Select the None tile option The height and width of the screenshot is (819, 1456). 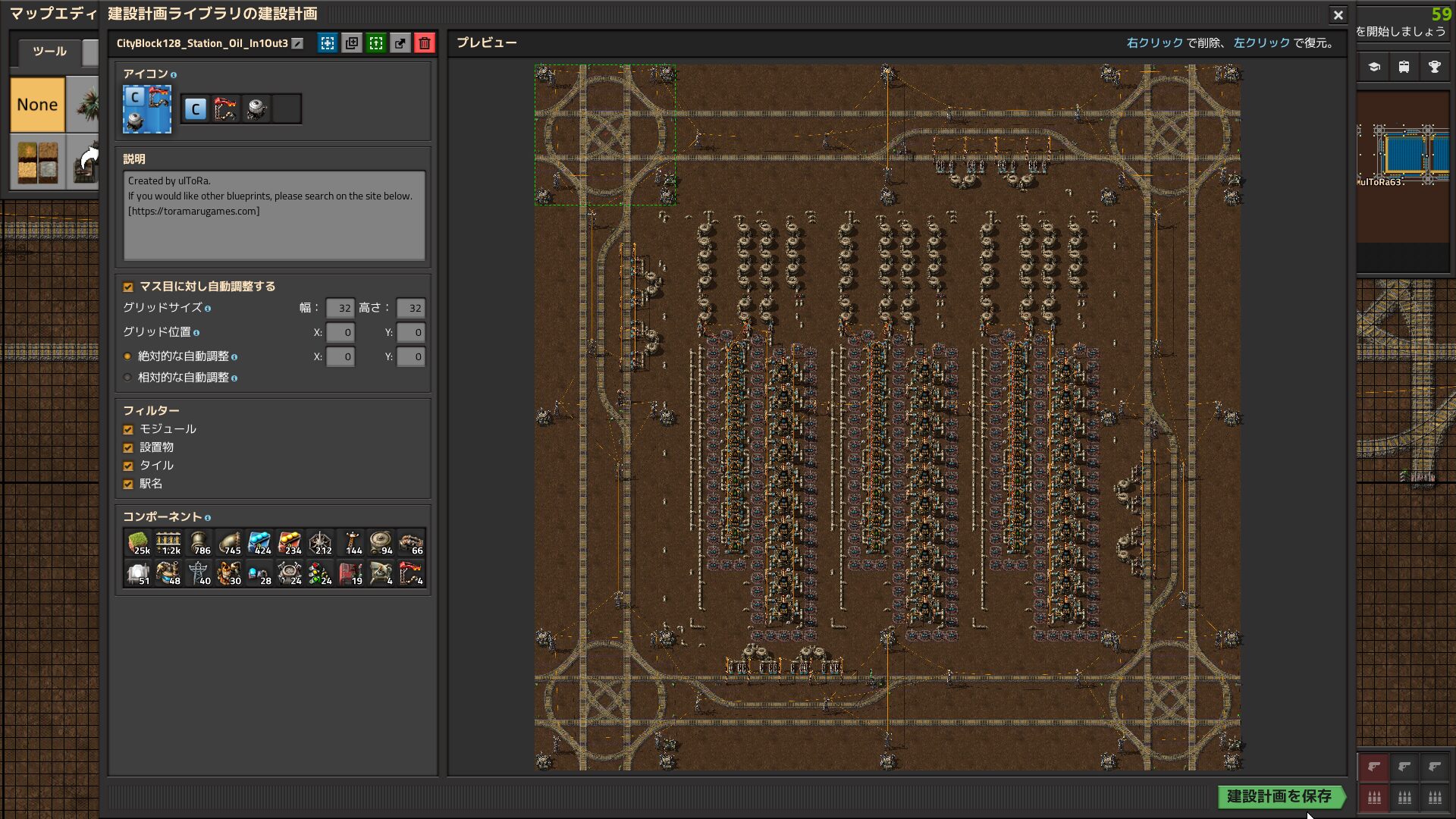[37, 105]
